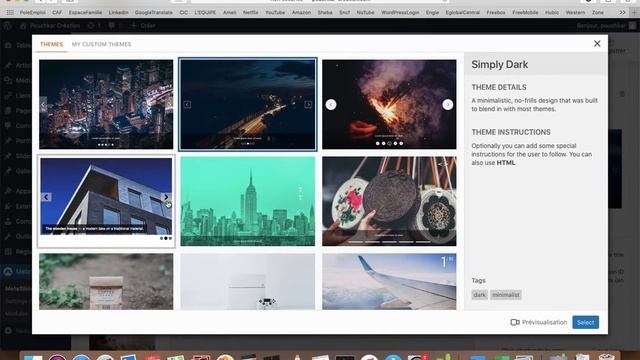Open the Zone bookmark
640x360 pixels.
[598, 12]
